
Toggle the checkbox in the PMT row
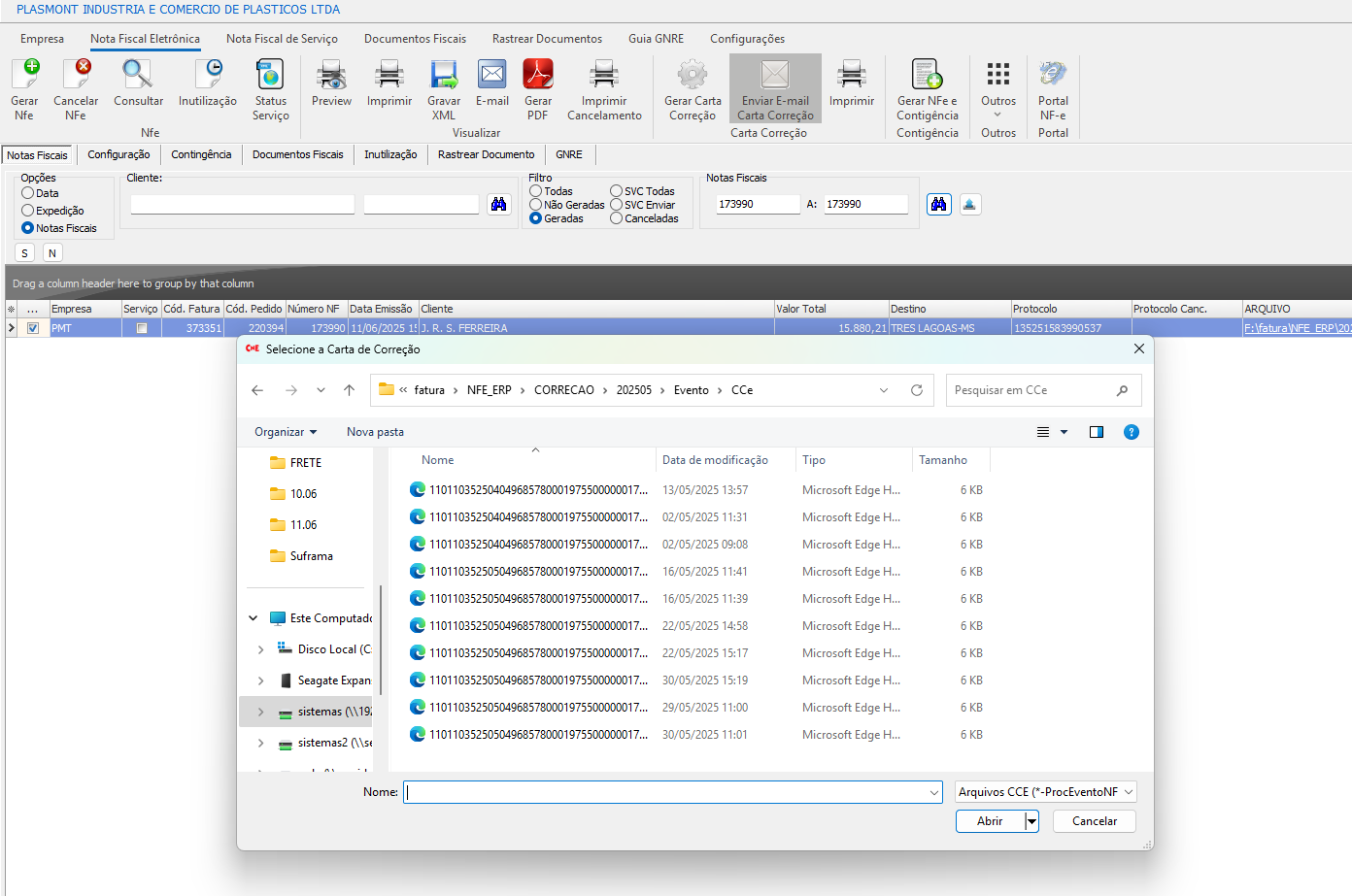click(33, 328)
